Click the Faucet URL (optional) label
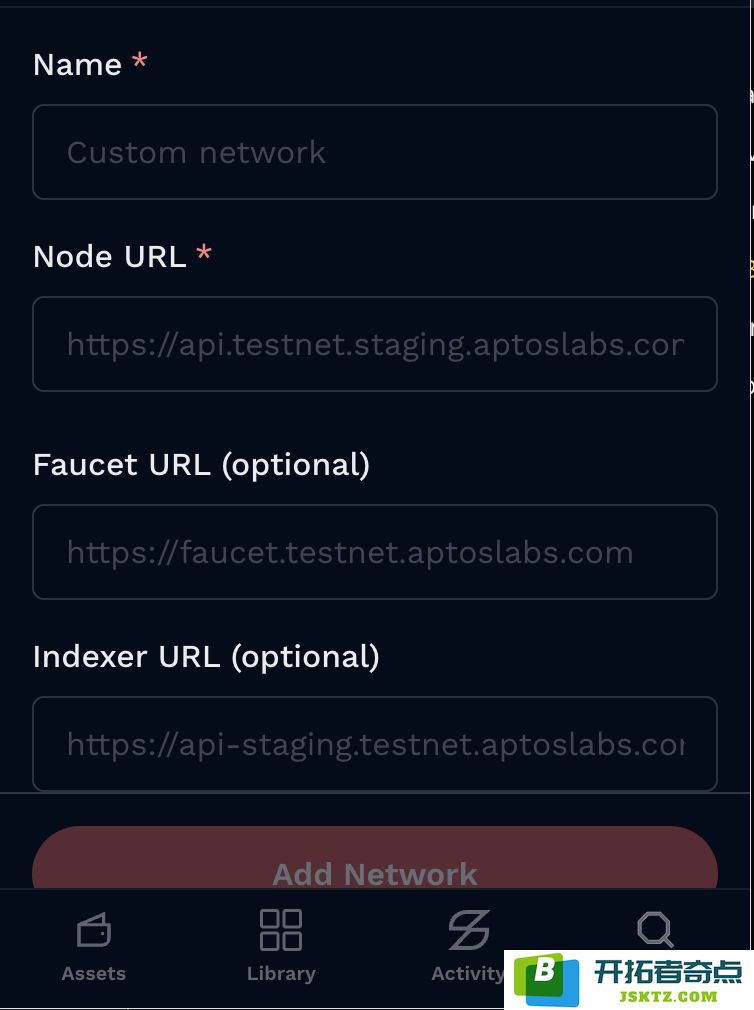 click(202, 465)
